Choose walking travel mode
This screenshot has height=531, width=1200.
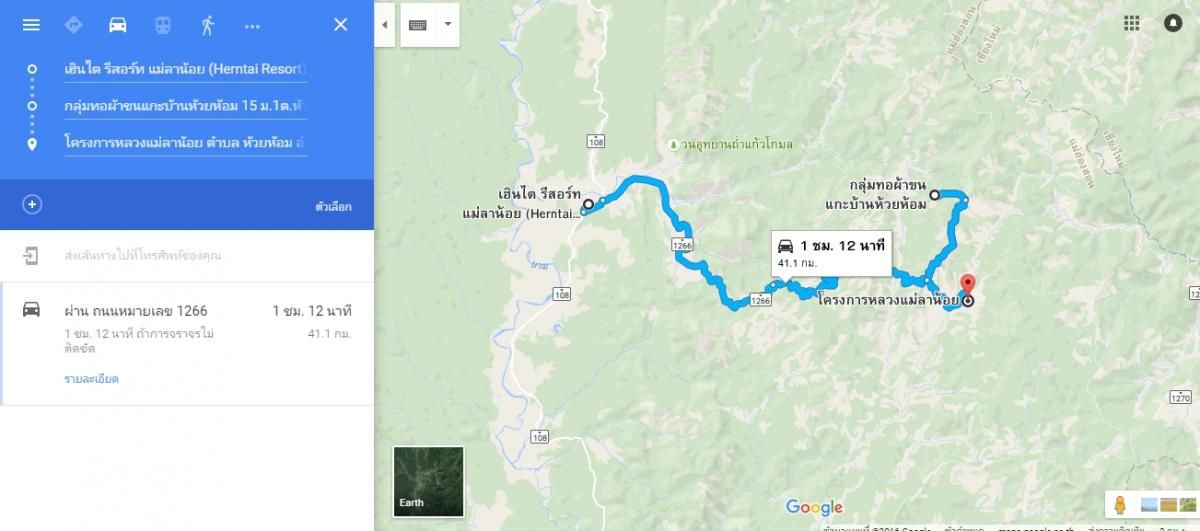tap(207, 25)
